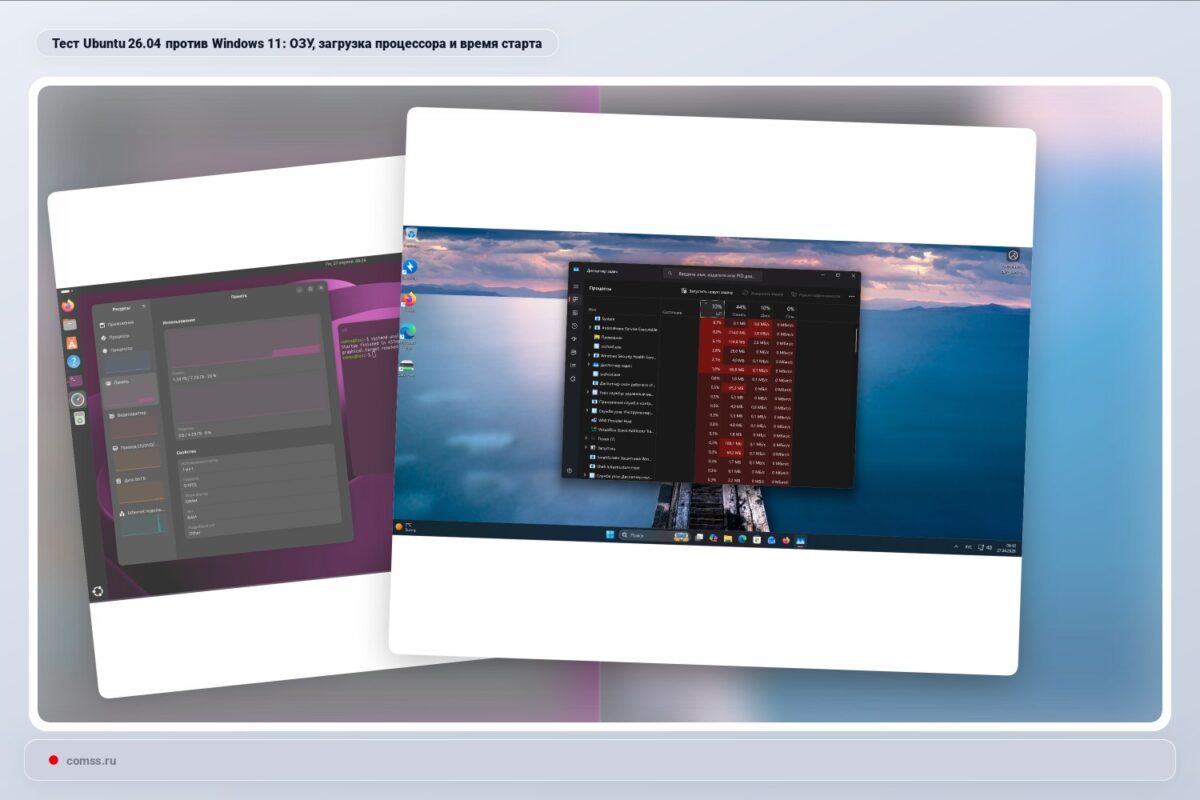Open the more options menu in Task Manager toolbar
This screenshot has height=800, width=1200.
click(x=852, y=296)
